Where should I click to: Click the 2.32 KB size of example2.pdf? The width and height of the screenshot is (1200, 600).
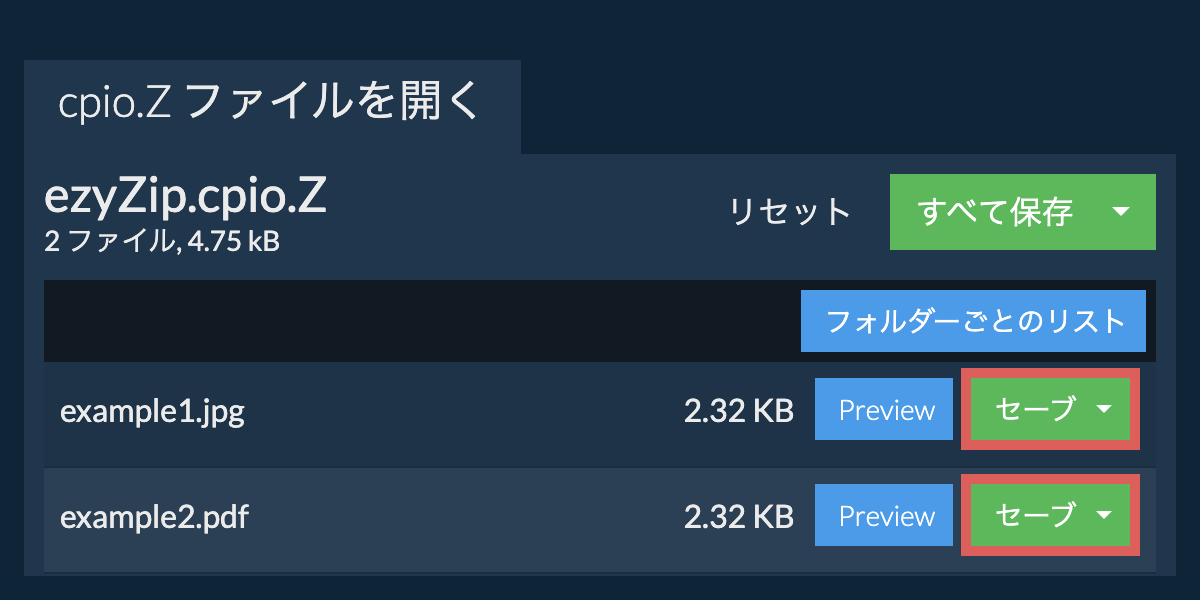pos(738,517)
